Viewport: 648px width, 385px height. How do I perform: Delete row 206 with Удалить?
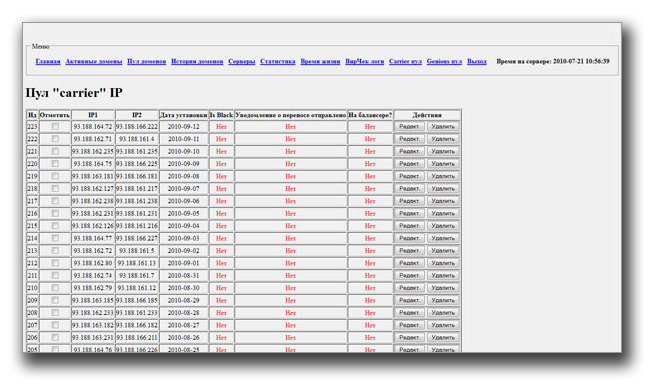pyautogui.click(x=443, y=337)
